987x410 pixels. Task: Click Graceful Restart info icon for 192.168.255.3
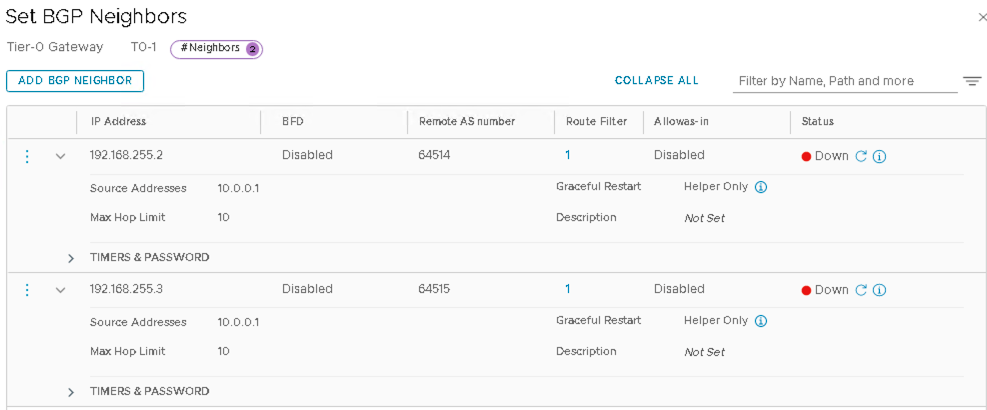tap(761, 321)
